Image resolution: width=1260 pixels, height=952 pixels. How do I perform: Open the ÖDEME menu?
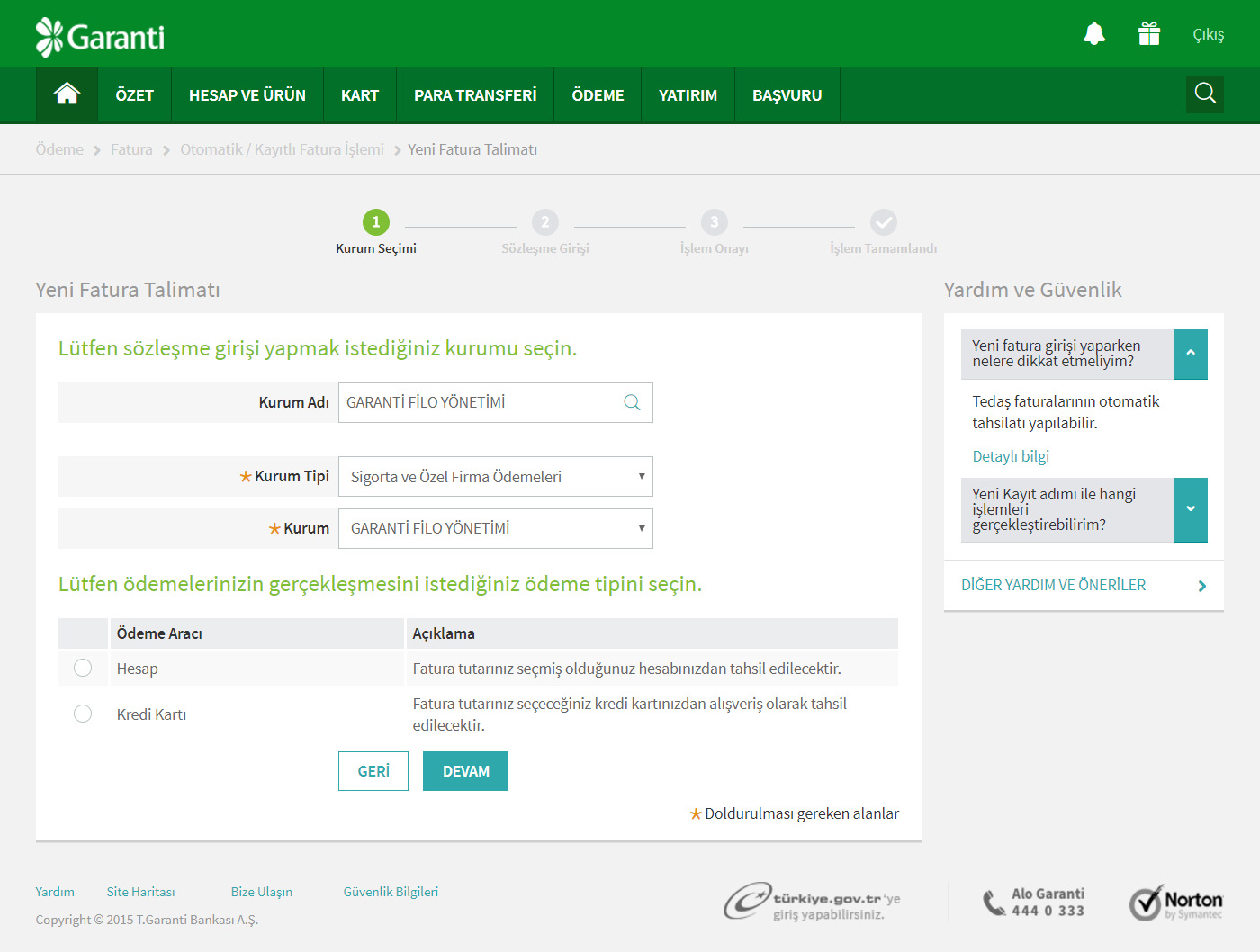coord(598,95)
